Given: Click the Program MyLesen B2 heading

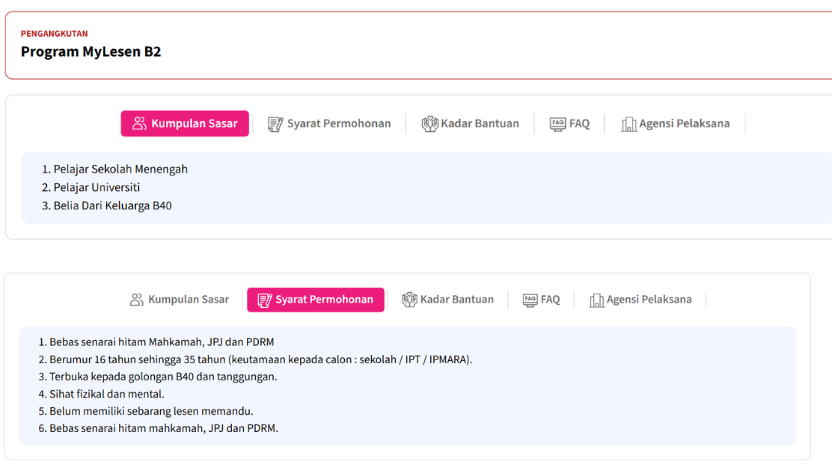Looking at the screenshot, I should coord(91,51).
